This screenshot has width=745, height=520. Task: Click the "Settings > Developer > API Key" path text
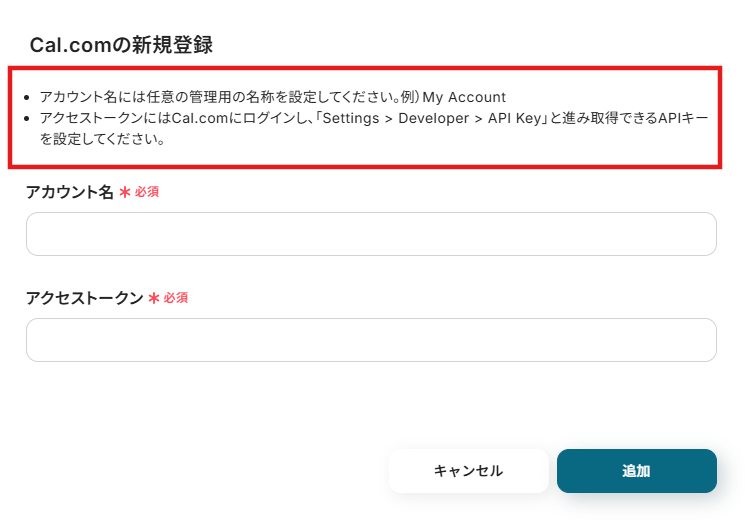pos(434,118)
